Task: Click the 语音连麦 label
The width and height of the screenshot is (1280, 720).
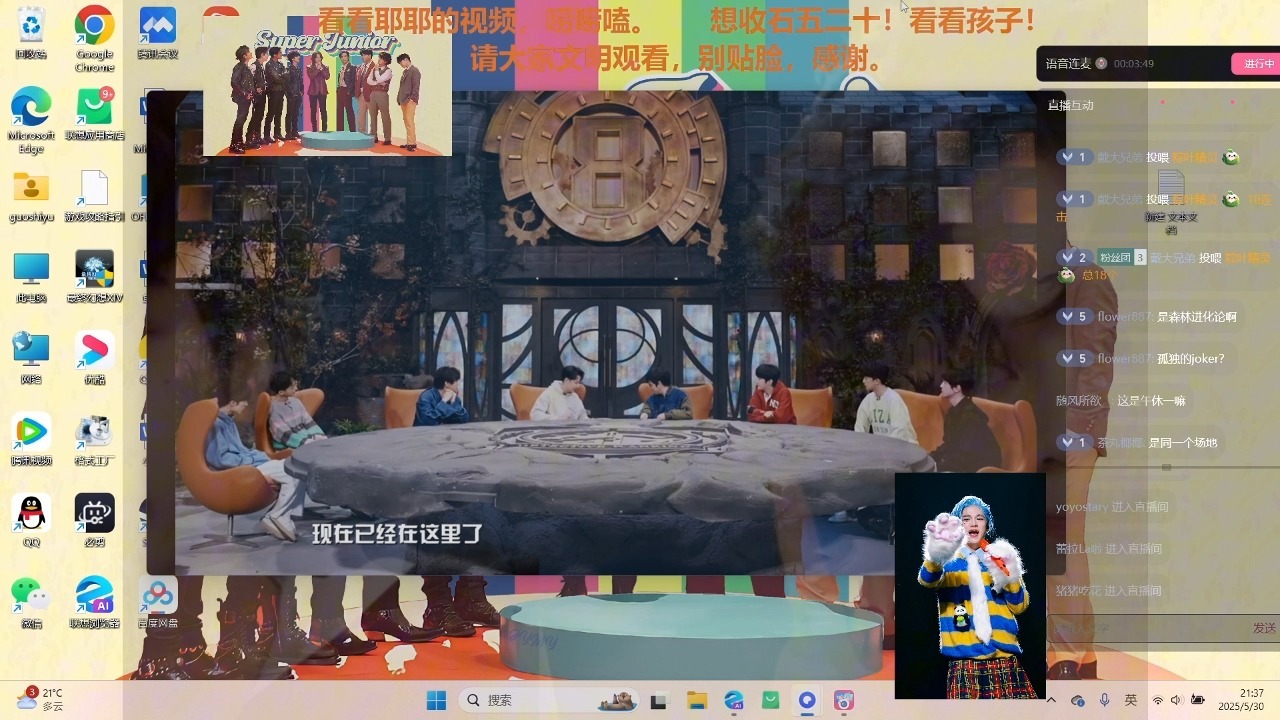Action: click(1068, 63)
